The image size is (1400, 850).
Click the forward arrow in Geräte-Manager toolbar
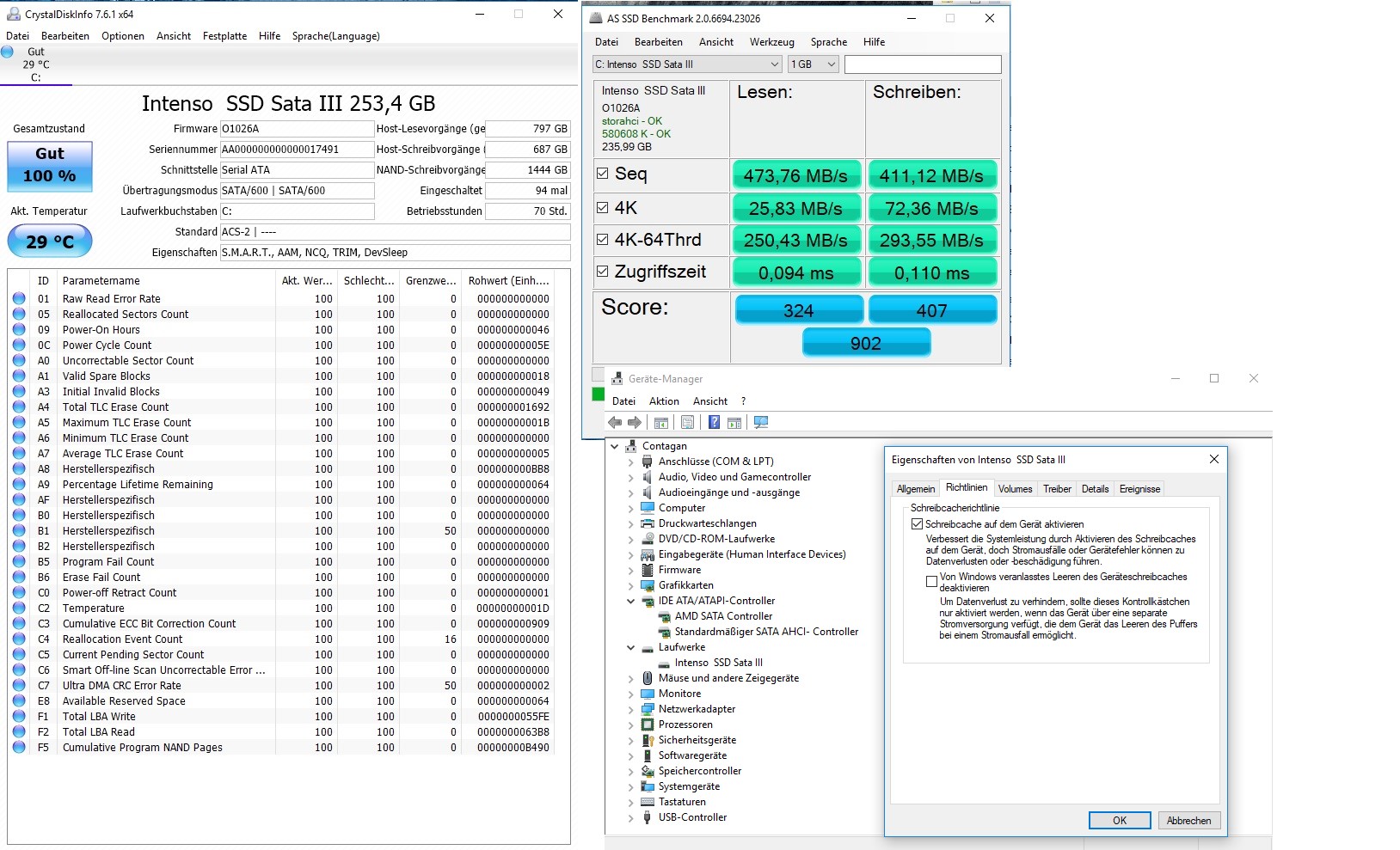coord(635,422)
